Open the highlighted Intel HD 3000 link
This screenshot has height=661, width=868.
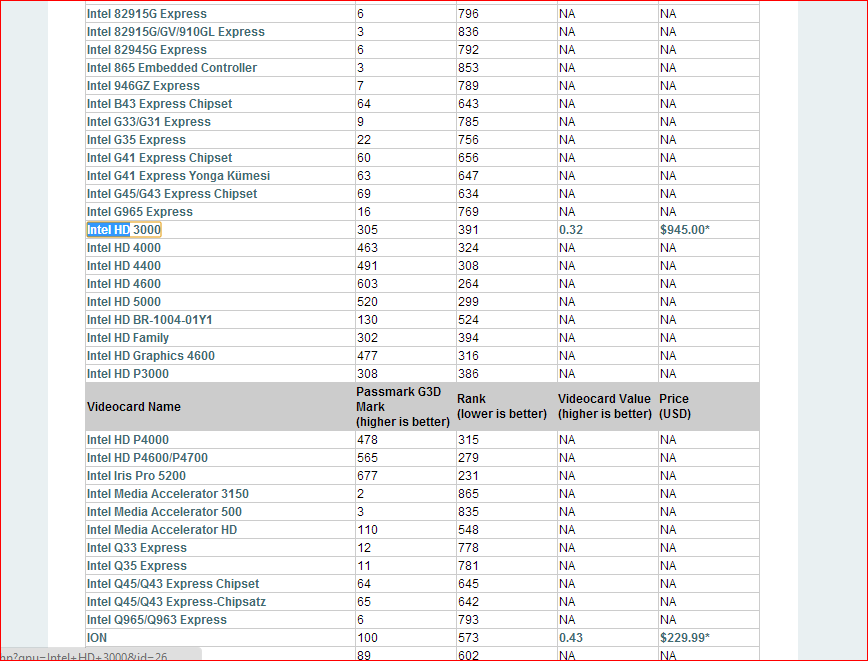click(124, 230)
